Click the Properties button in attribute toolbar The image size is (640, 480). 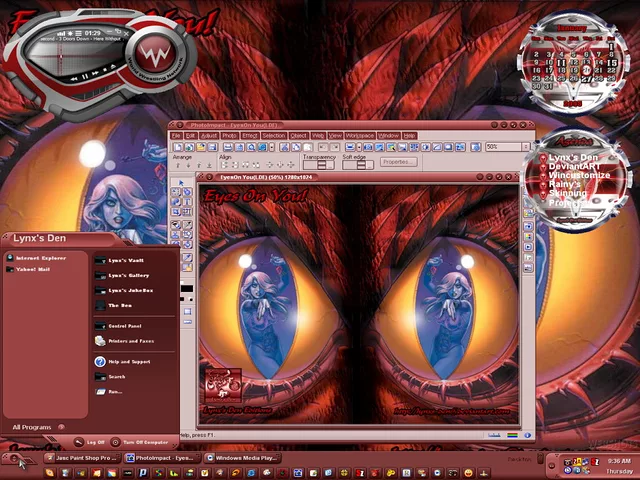(x=399, y=162)
